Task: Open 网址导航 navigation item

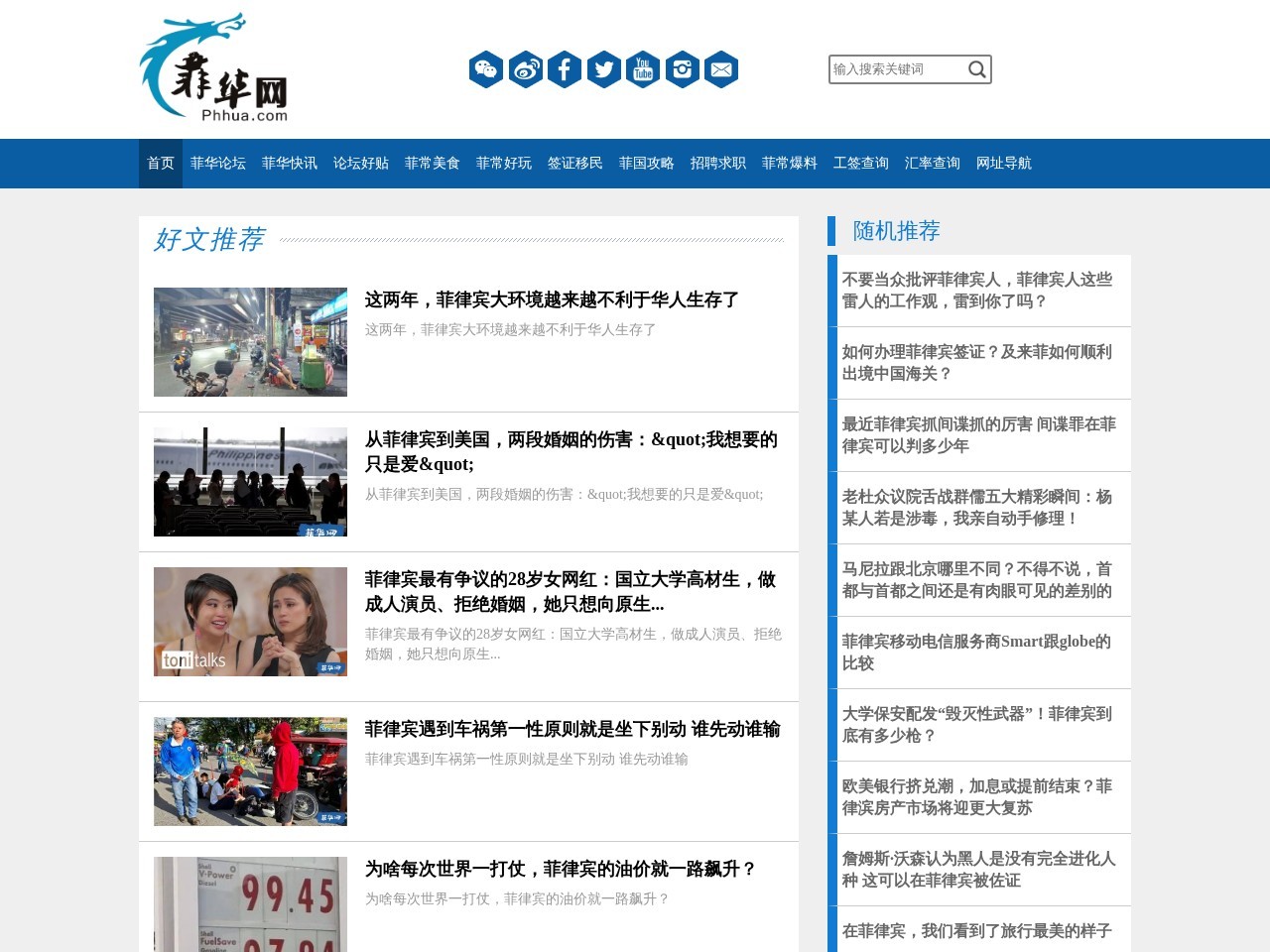Action: tap(1004, 164)
